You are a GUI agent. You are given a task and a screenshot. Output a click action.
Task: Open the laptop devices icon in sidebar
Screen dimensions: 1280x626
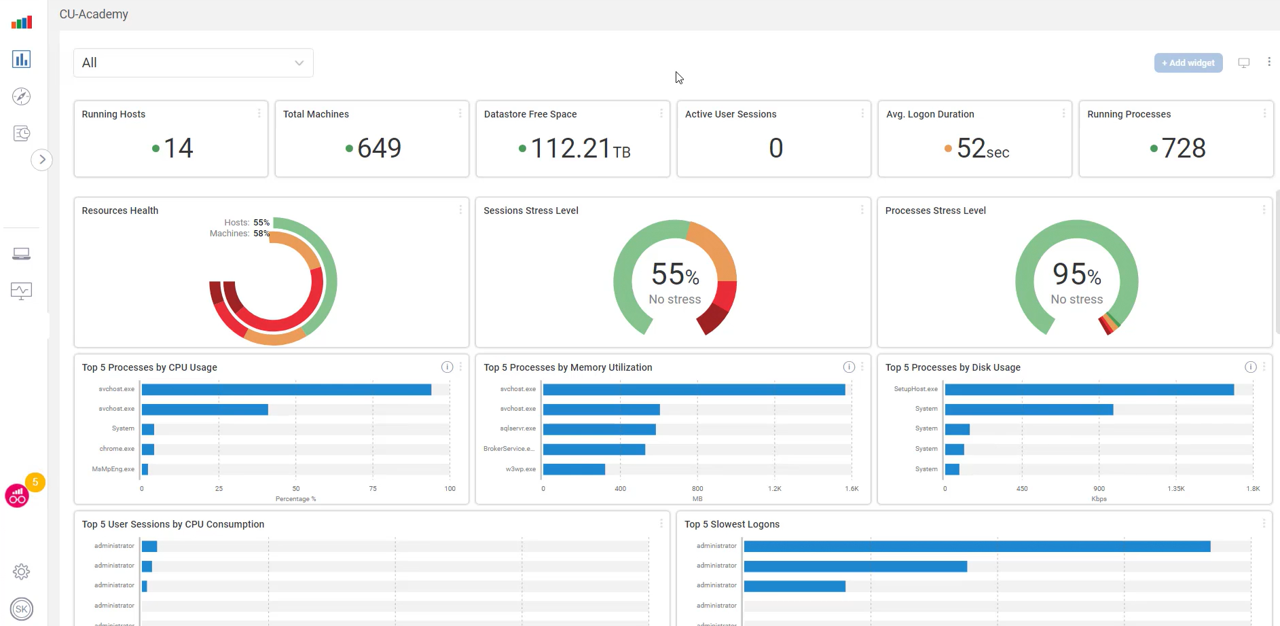(21, 254)
